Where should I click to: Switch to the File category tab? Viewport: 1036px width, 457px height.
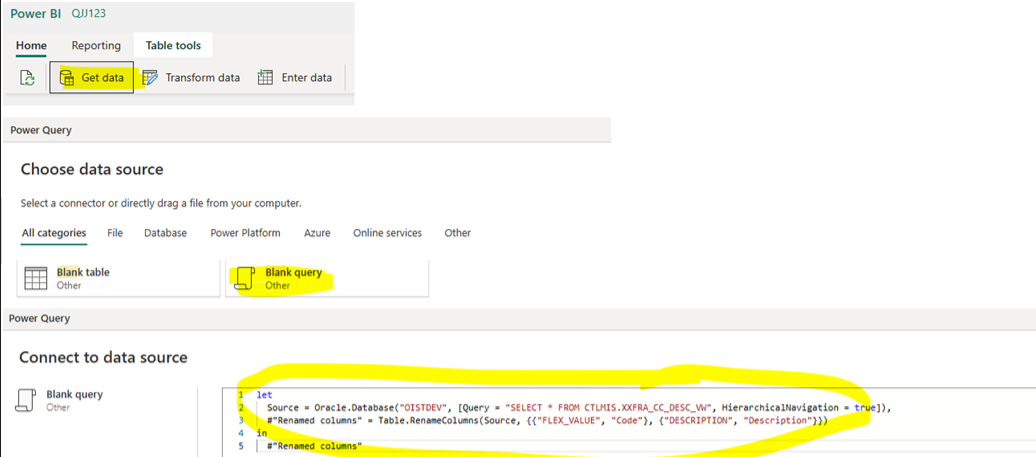[115, 233]
